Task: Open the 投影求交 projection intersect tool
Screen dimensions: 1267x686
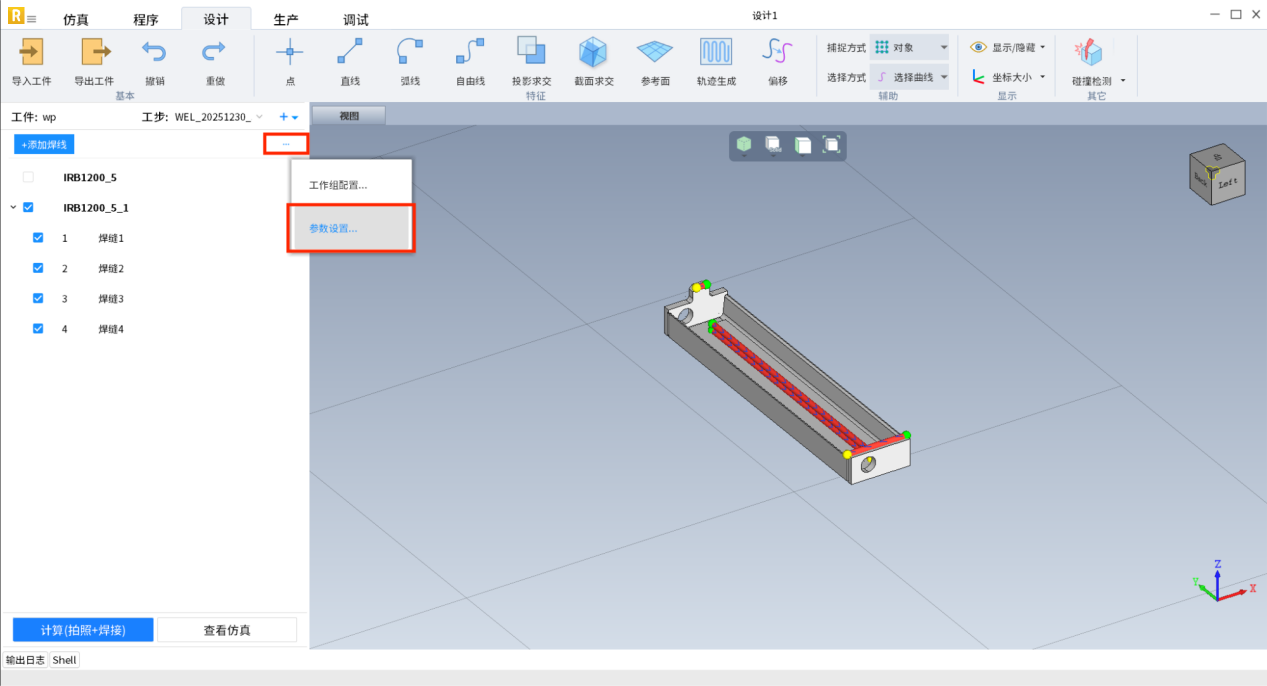Action: 531,52
